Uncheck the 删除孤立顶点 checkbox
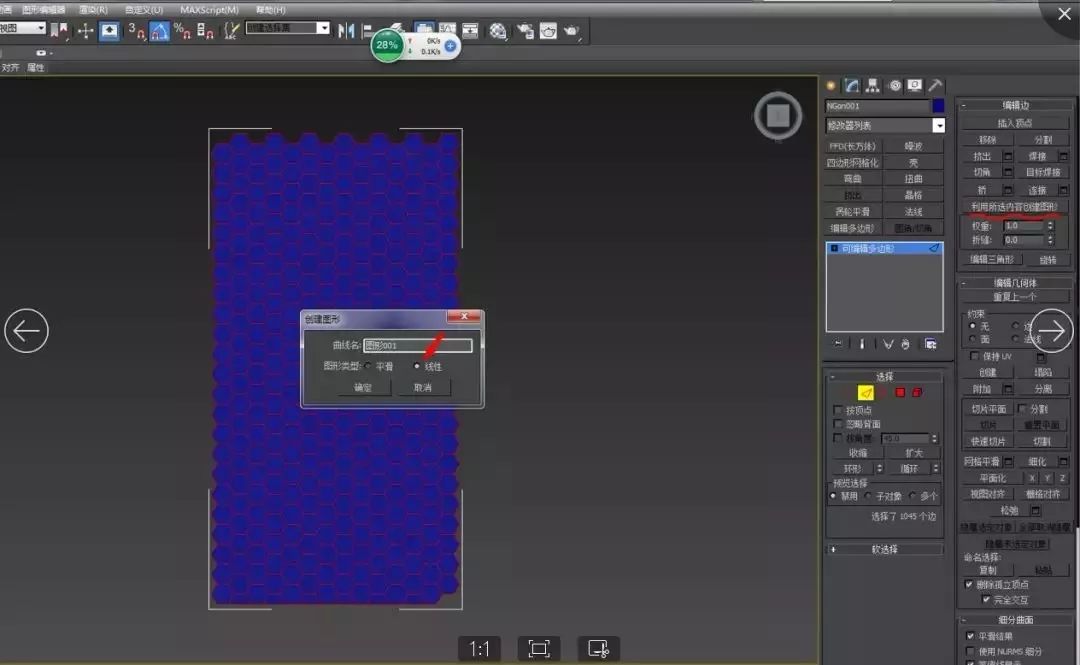Viewport: 1080px width, 665px height. [x=969, y=584]
